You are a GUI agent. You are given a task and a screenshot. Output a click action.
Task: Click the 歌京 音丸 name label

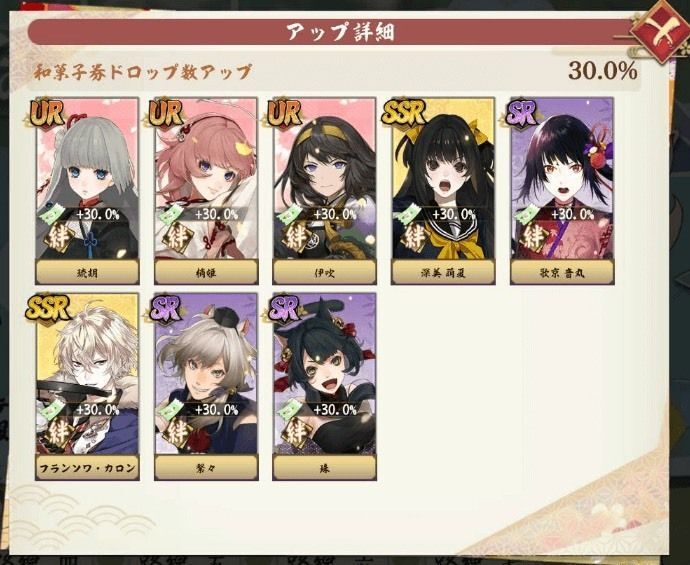[x=562, y=272]
